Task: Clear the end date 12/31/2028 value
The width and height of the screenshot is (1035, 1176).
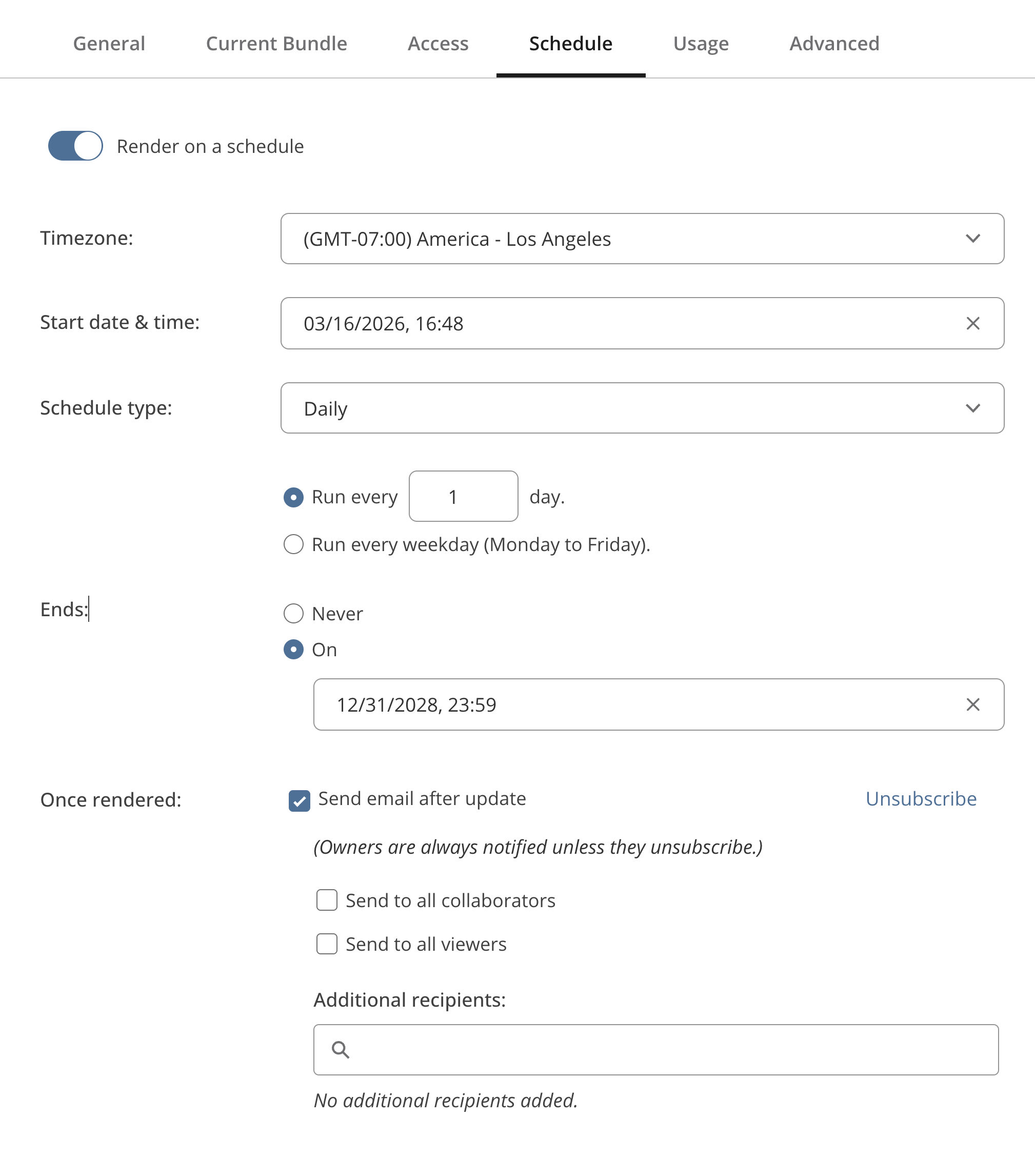Action: point(972,704)
